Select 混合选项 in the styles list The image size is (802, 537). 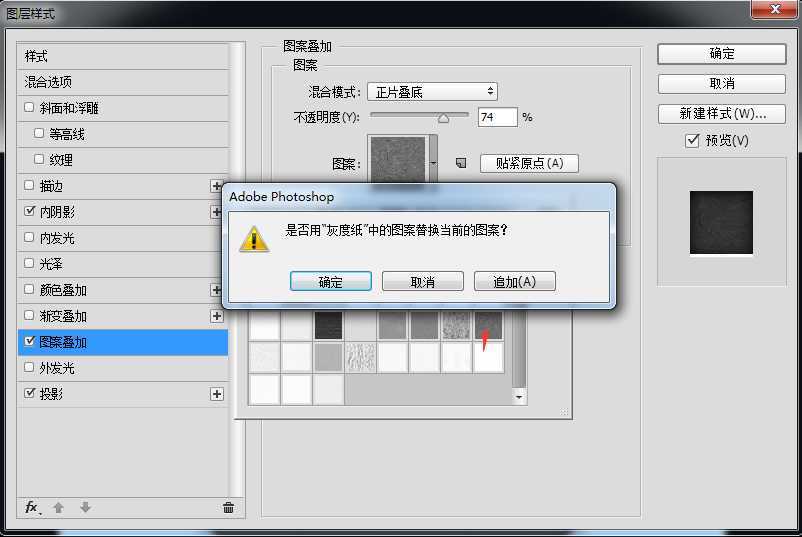coord(48,82)
